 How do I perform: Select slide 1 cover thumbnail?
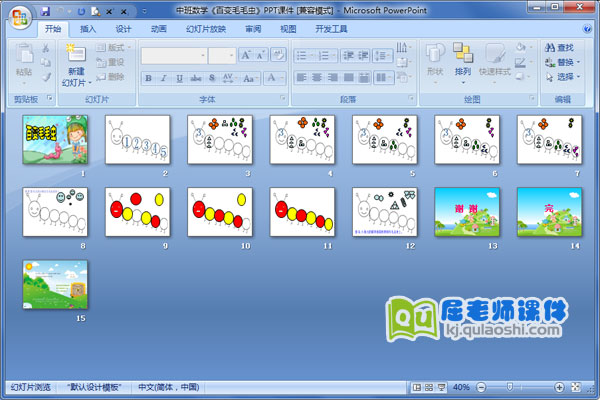[55, 140]
